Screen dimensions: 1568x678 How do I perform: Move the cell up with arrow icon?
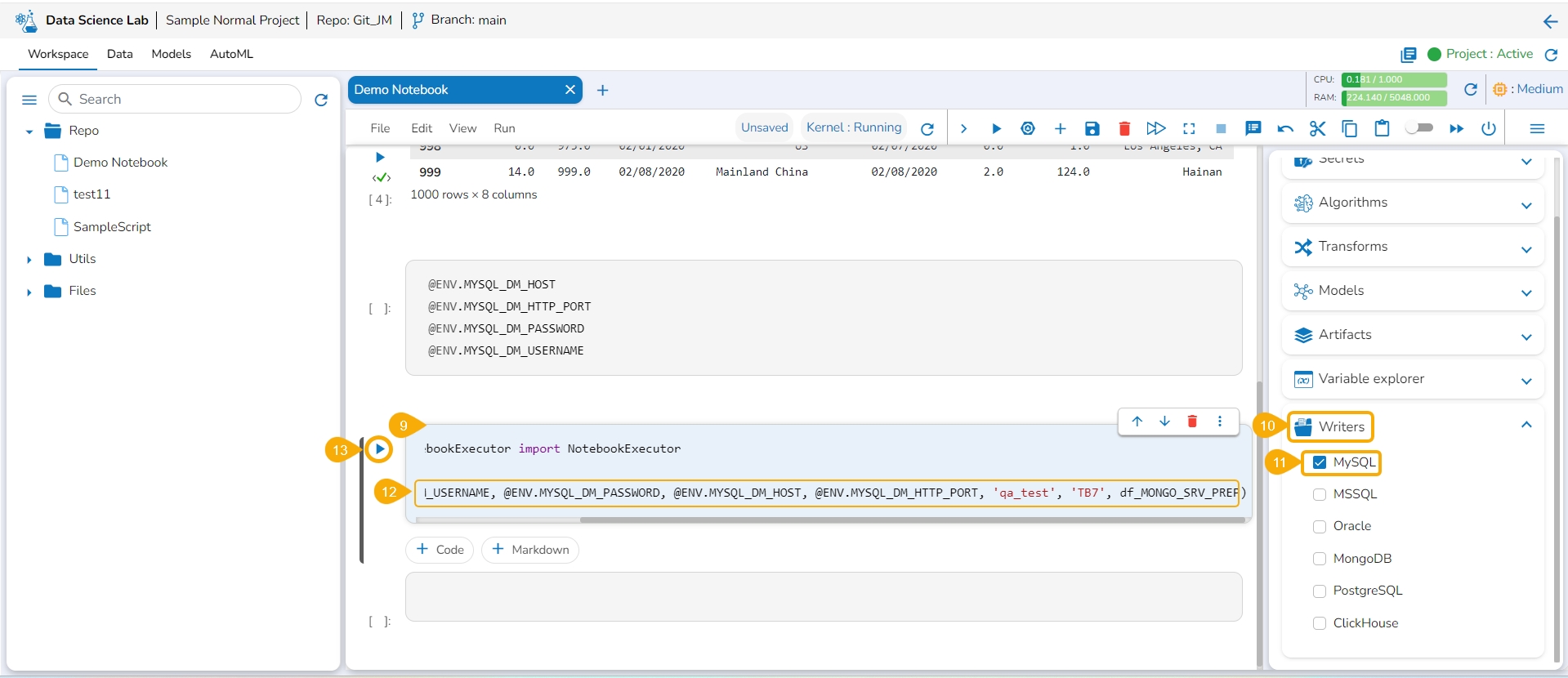click(1137, 422)
